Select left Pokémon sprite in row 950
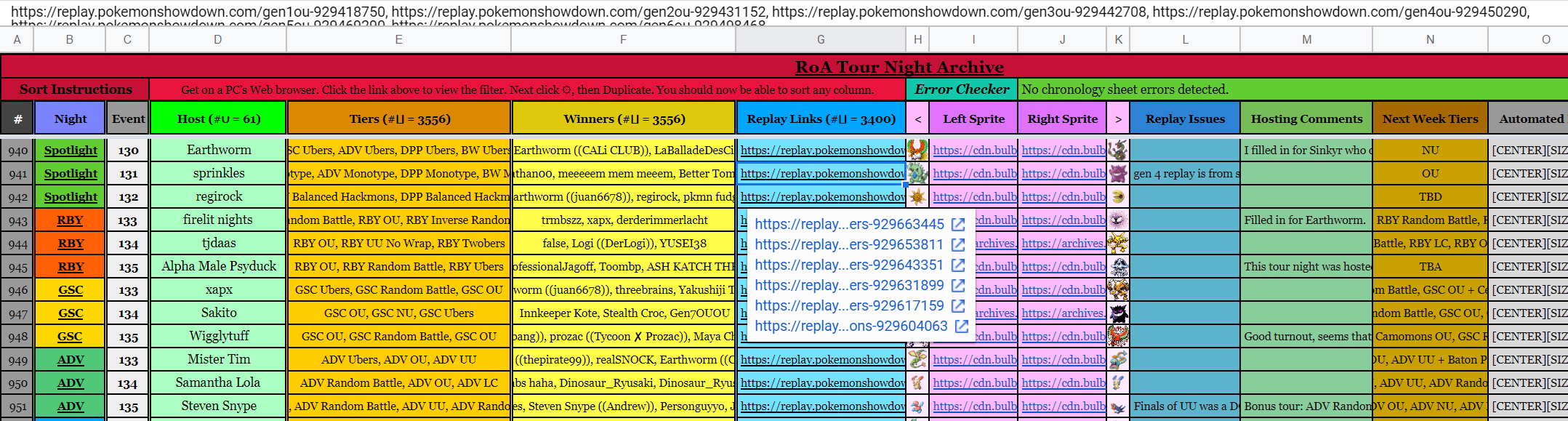 click(x=917, y=382)
